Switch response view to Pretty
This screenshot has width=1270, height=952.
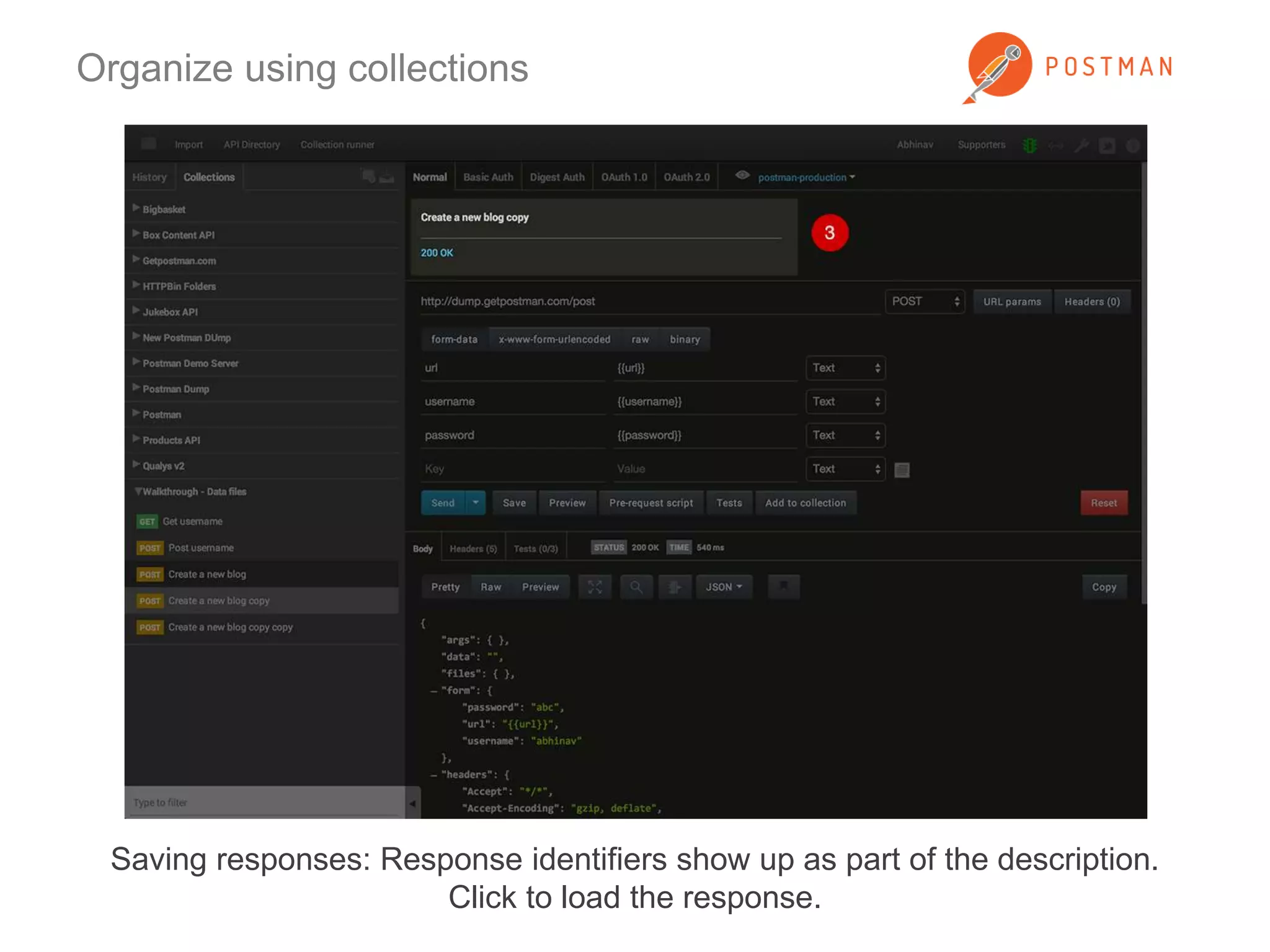click(446, 587)
